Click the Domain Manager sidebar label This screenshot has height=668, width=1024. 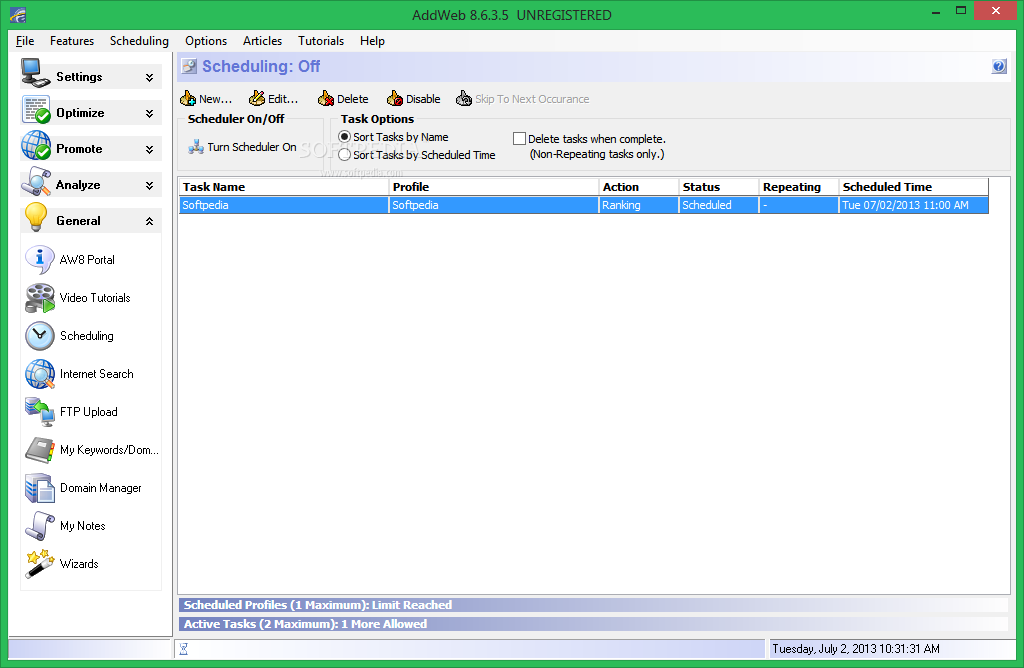101,488
